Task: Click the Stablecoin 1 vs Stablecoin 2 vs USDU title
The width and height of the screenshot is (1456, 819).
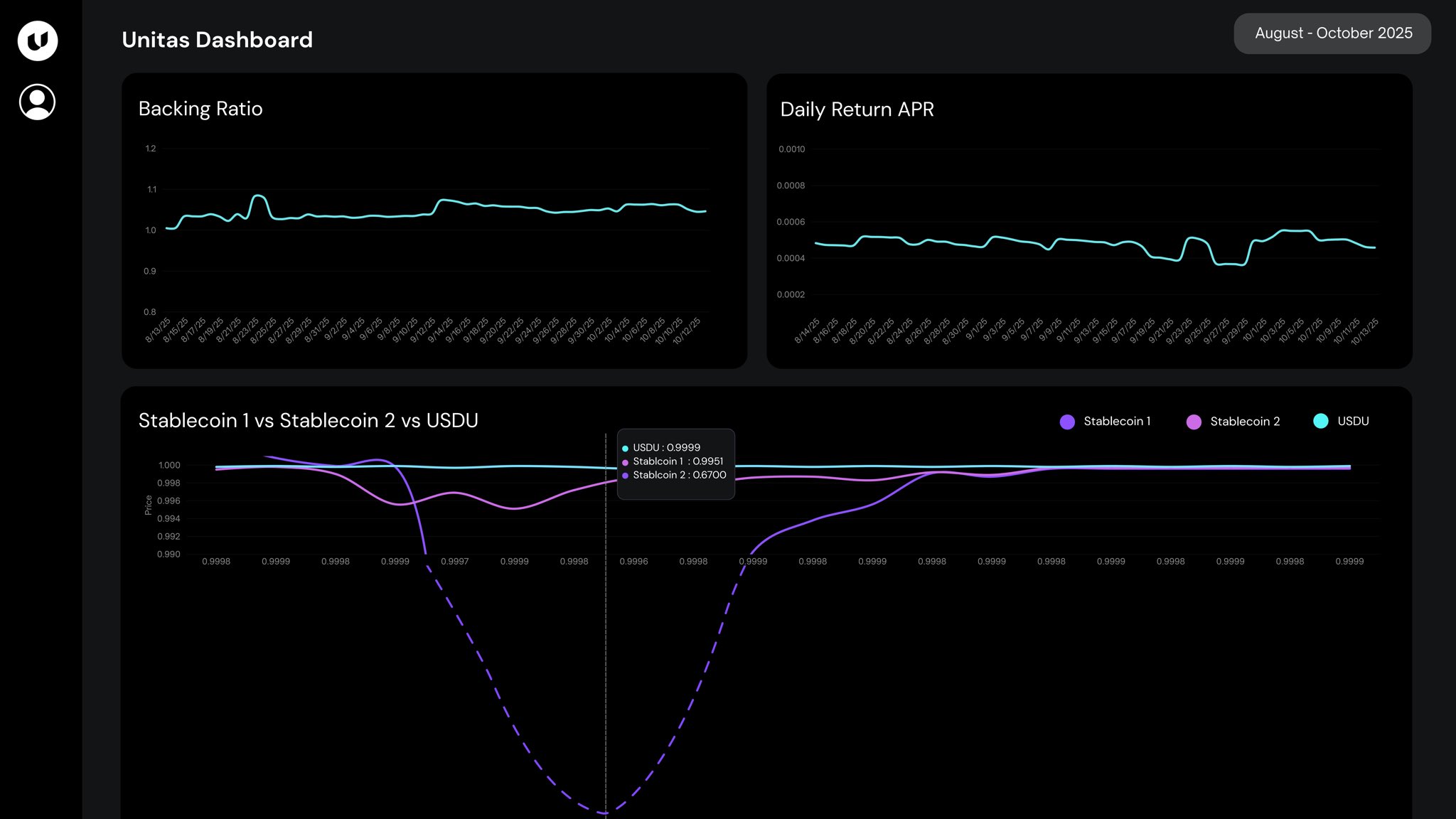Action: click(309, 420)
